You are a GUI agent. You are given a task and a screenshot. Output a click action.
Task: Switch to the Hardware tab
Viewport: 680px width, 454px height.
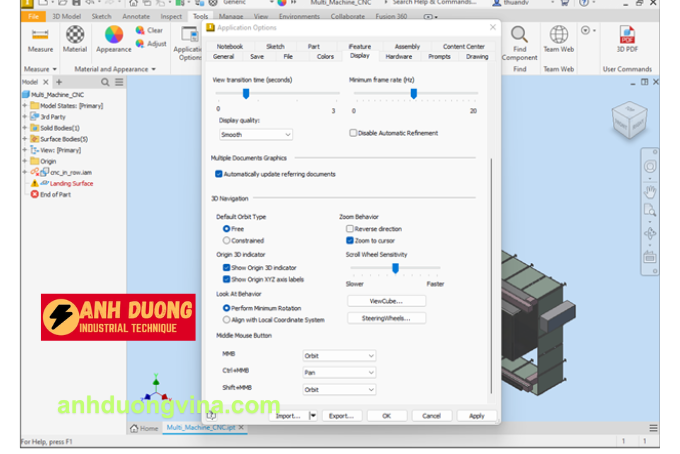point(398,57)
